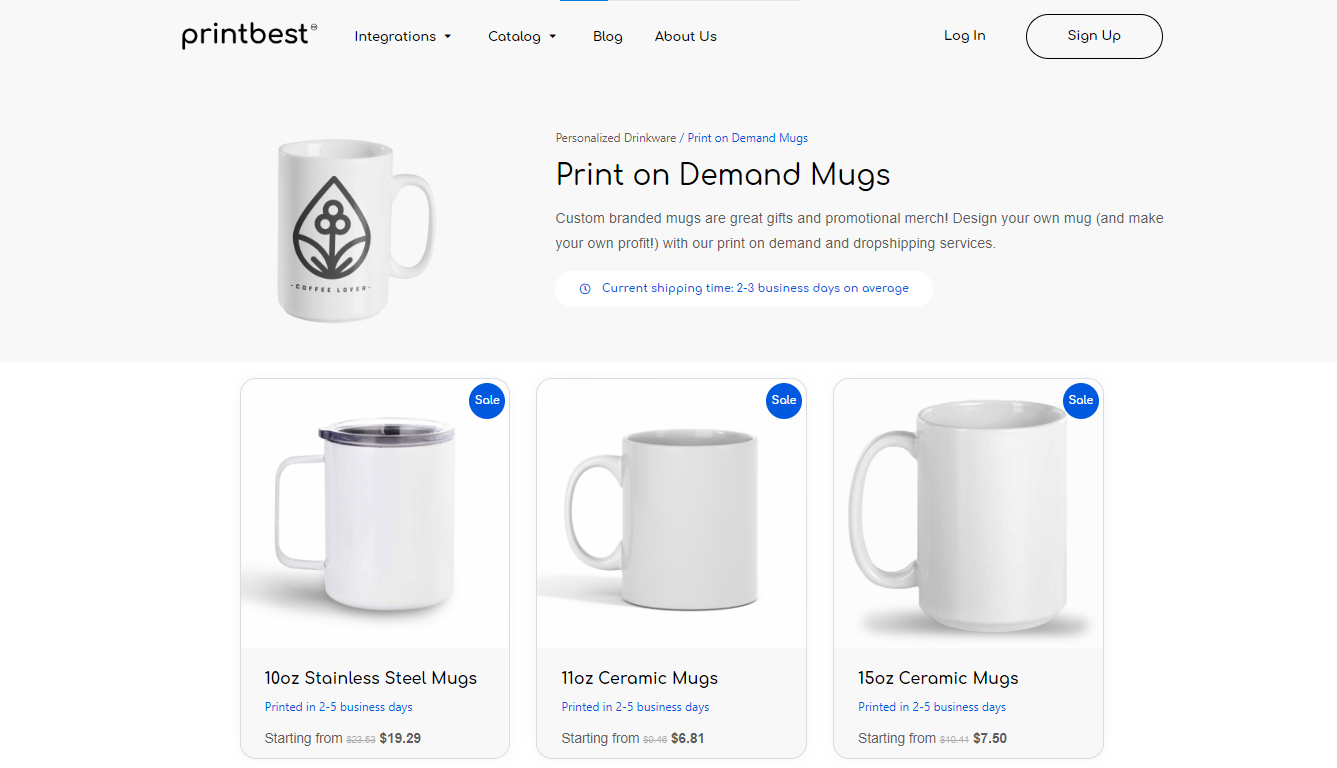Click the Sale badge on 11oz Ceramic Mugs
The width and height of the screenshot is (1337, 768).
(x=784, y=400)
